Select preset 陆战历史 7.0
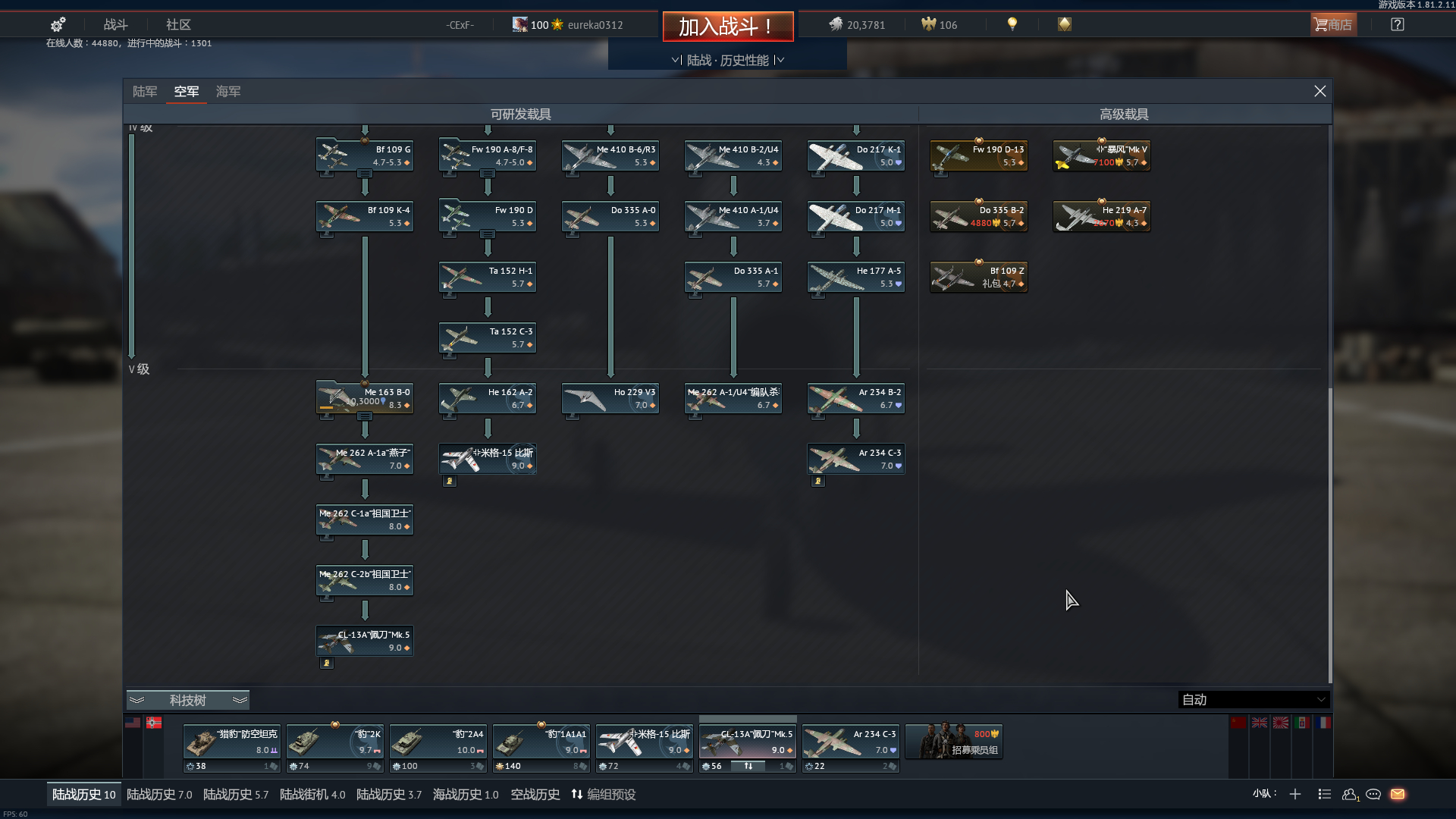The height and width of the screenshot is (819, 1456). pos(159,794)
